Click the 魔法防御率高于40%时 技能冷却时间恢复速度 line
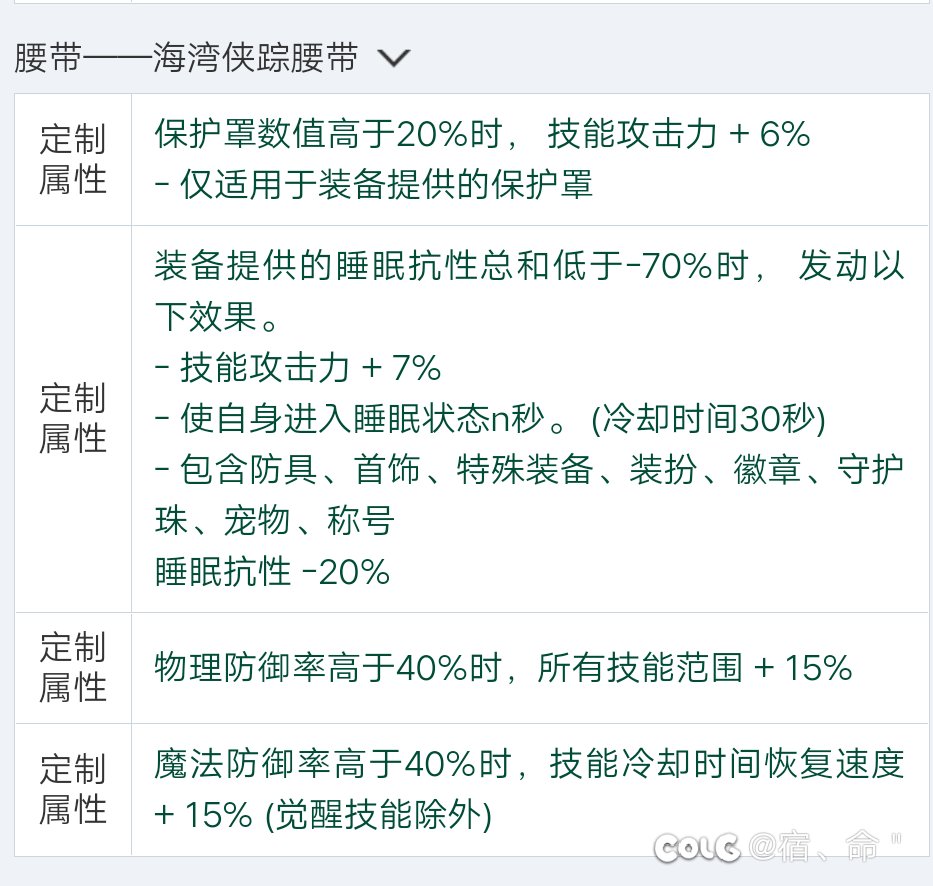Screen dimensions: 933x886 click(x=530, y=765)
